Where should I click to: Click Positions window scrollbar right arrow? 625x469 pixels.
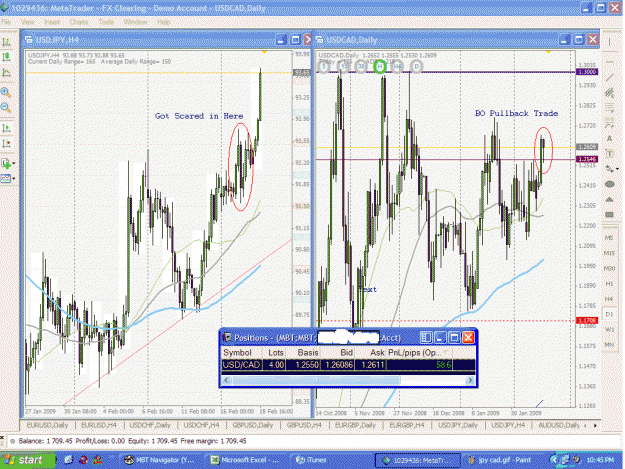coord(470,381)
